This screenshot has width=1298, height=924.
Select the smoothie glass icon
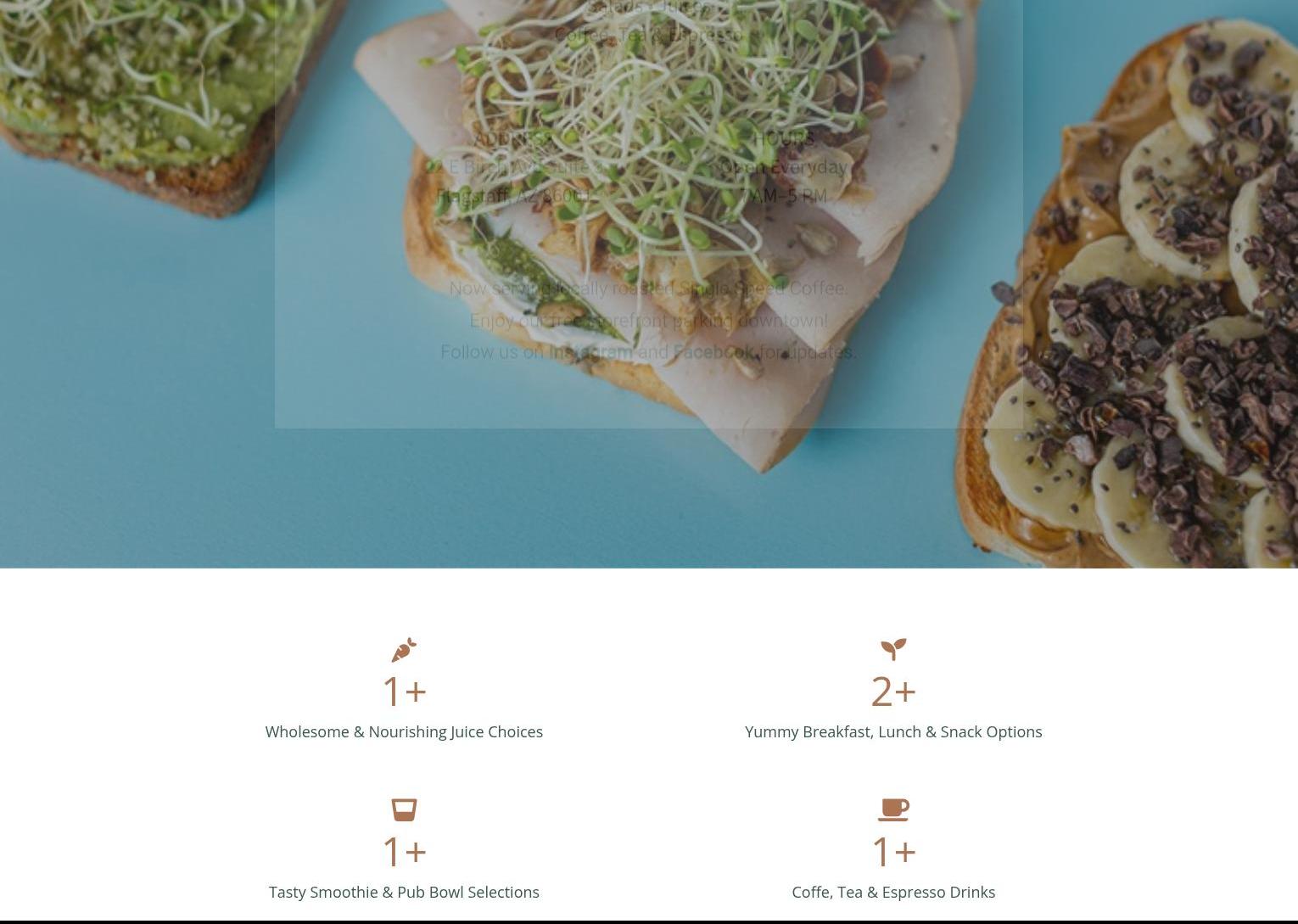(x=404, y=809)
